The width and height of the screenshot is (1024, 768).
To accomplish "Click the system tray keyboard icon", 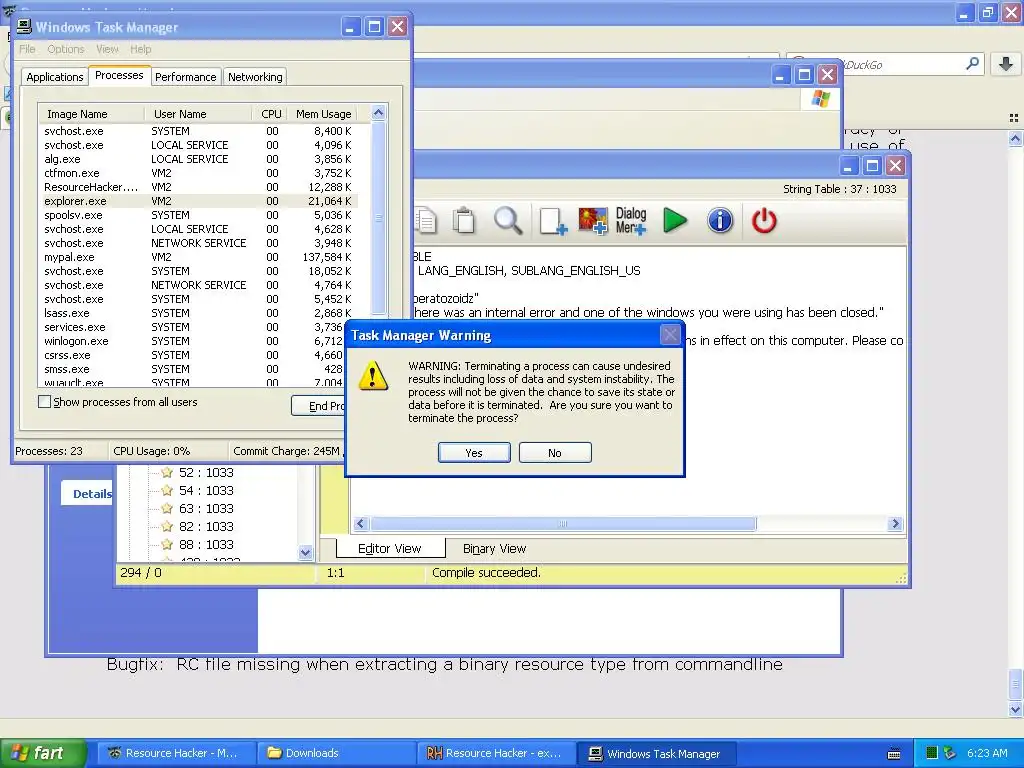I will 894,754.
